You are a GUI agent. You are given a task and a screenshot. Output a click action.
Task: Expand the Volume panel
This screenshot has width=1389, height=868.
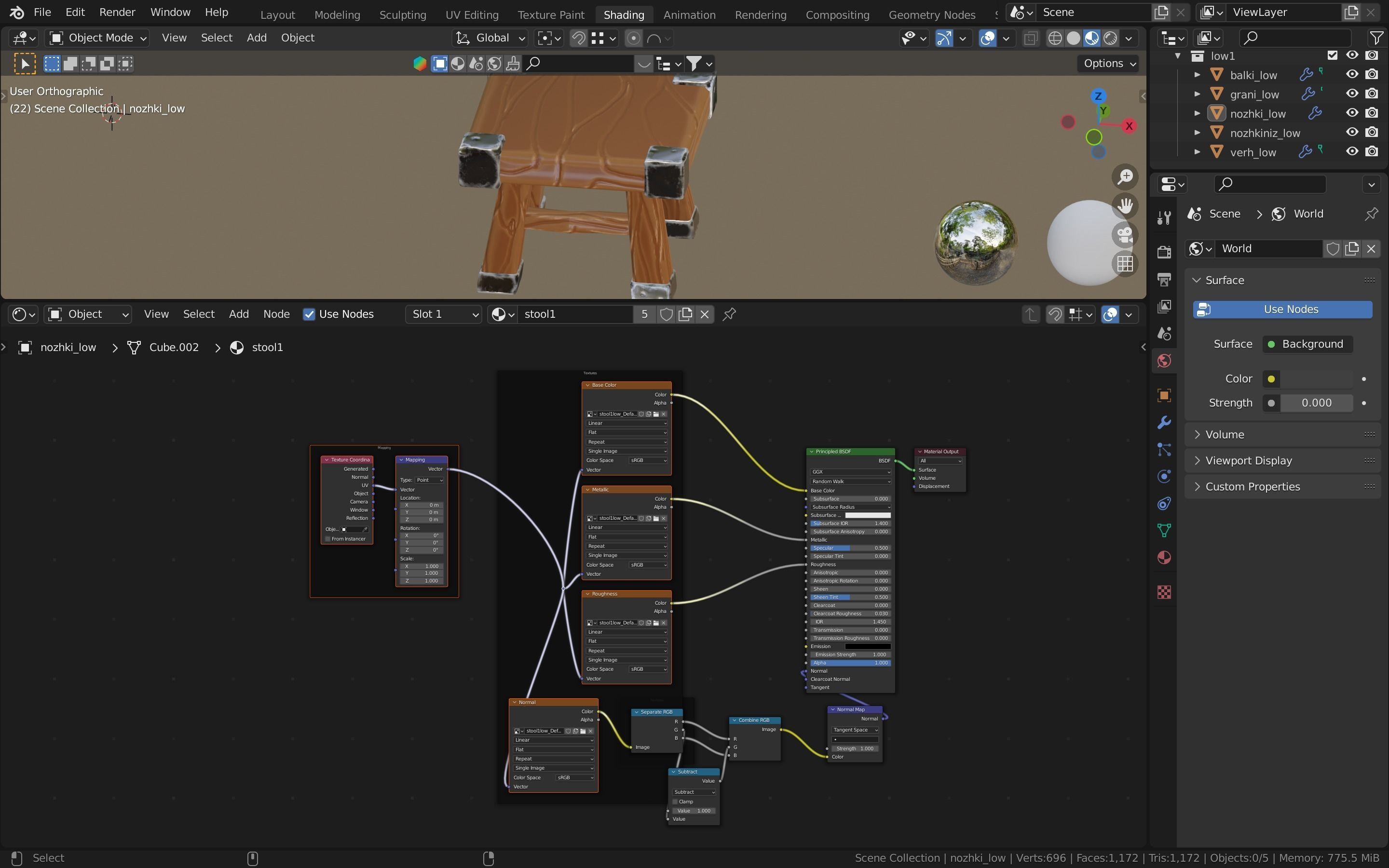[x=1224, y=434]
